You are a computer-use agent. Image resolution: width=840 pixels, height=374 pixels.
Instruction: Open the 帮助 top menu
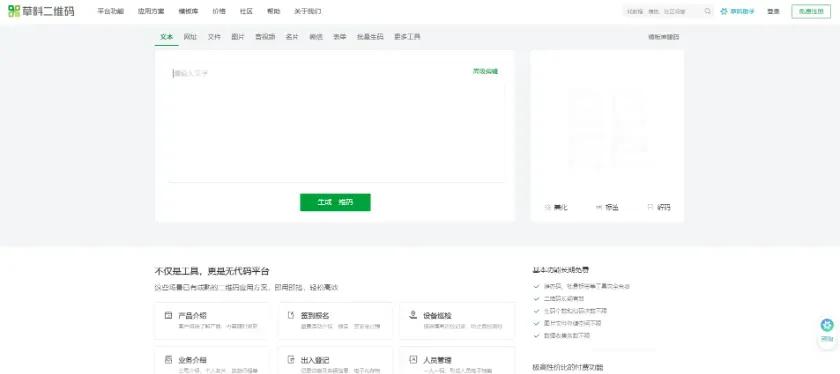tap(274, 11)
